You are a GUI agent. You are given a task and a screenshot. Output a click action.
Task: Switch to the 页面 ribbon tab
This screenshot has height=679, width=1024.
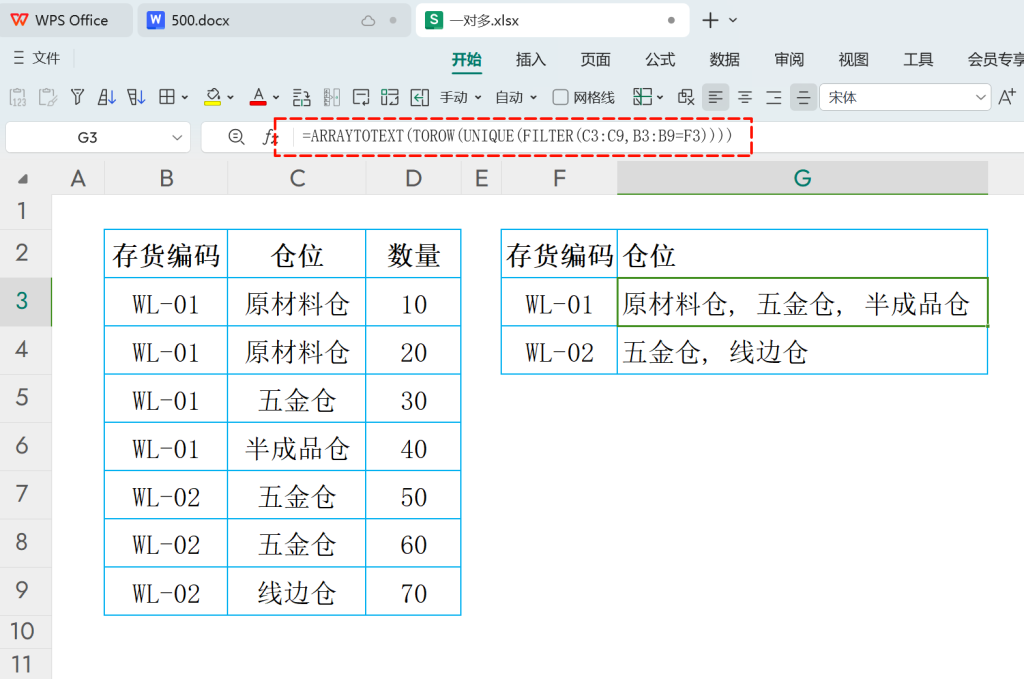pos(596,59)
